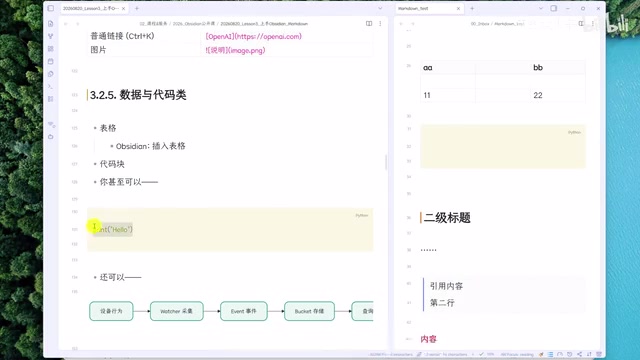Click the 表格 bullet item
Viewport: 640px width, 360px height.
(x=108, y=128)
